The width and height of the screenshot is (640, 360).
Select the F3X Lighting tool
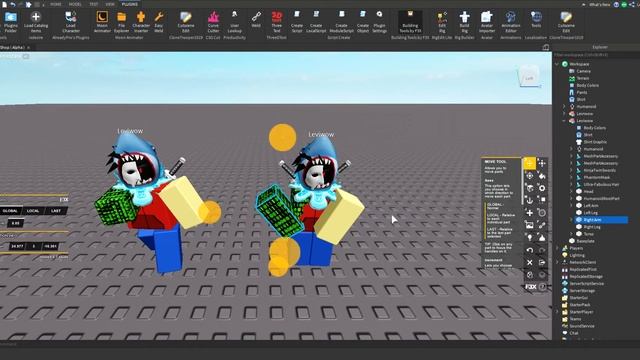[x=529, y=237]
